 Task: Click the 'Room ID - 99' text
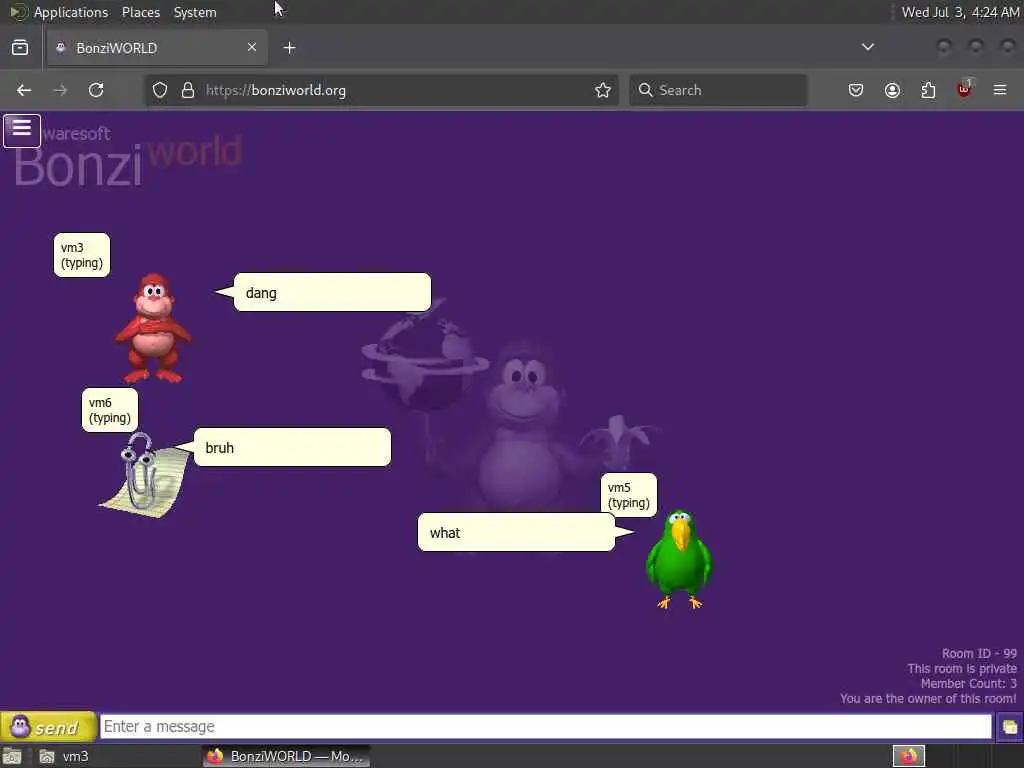click(x=979, y=654)
